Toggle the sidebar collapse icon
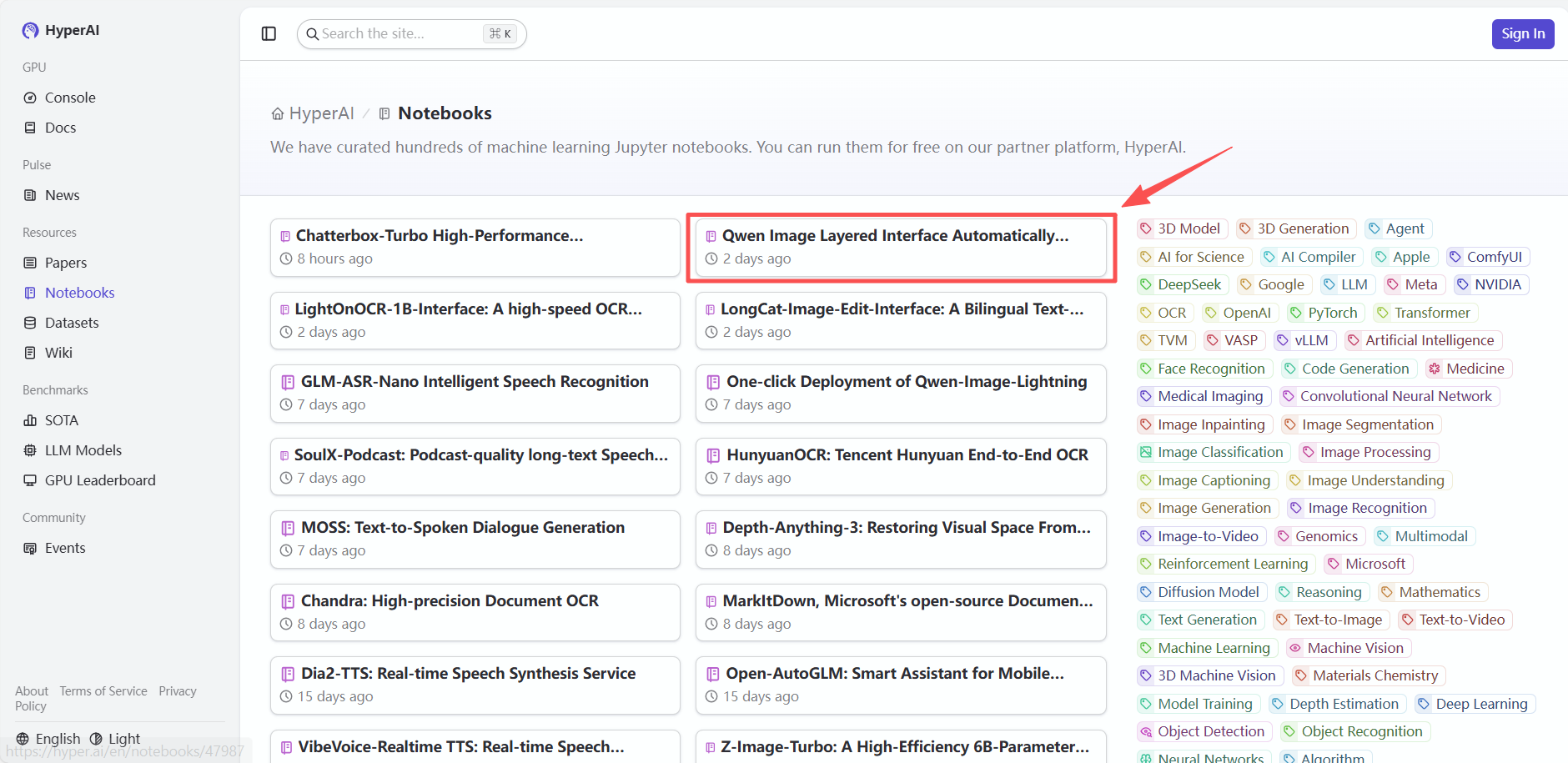The image size is (1568, 763). 269,33
